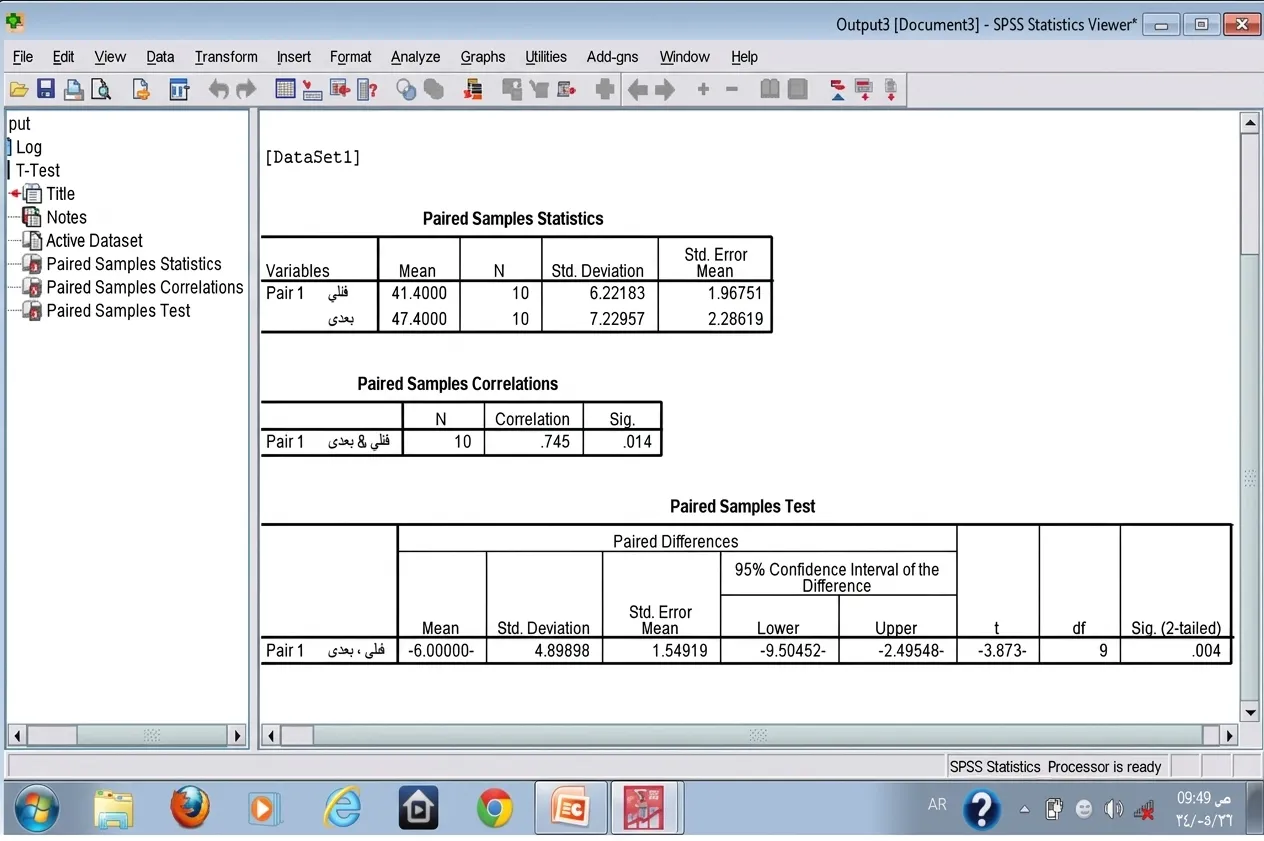This screenshot has height=841, width=1264.
Task: Open the Analyze menu
Action: [415, 57]
